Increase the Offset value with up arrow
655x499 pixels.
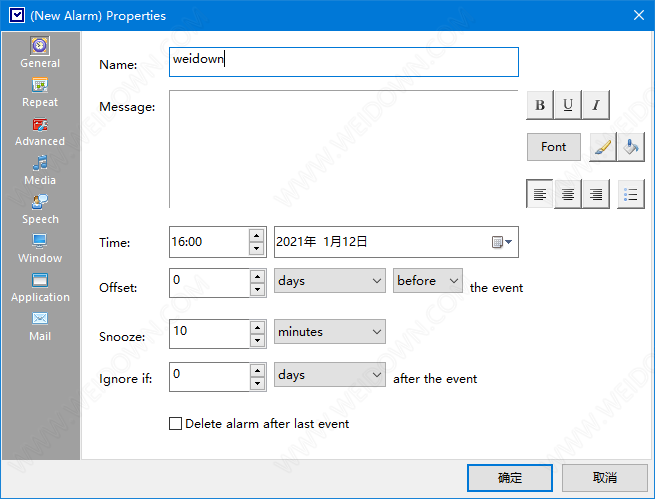click(257, 276)
